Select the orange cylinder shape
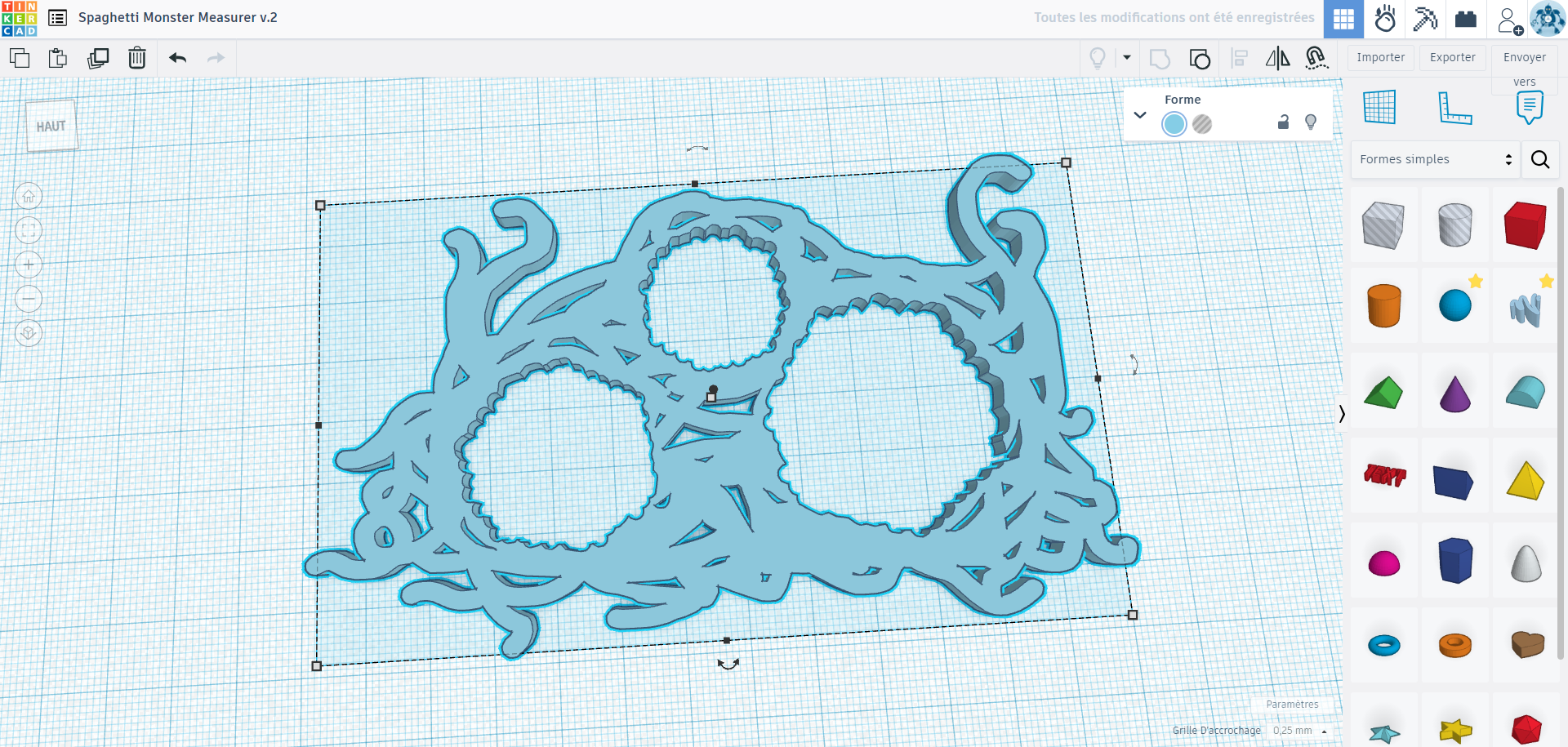This screenshot has width=1568, height=747. pyautogui.click(x=1383, y=305)
